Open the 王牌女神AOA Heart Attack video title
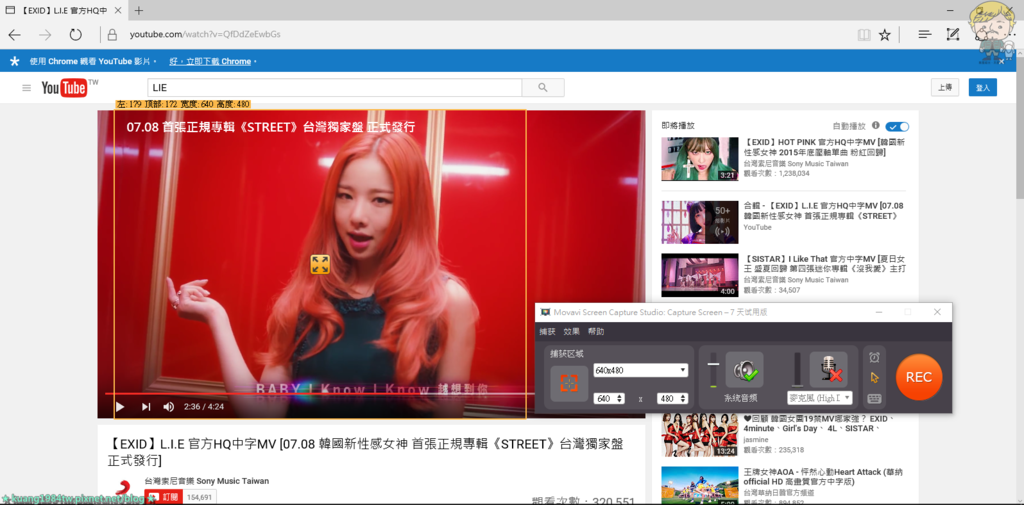This screenshot has width=1024, height=505. click(x=824, y=476)
